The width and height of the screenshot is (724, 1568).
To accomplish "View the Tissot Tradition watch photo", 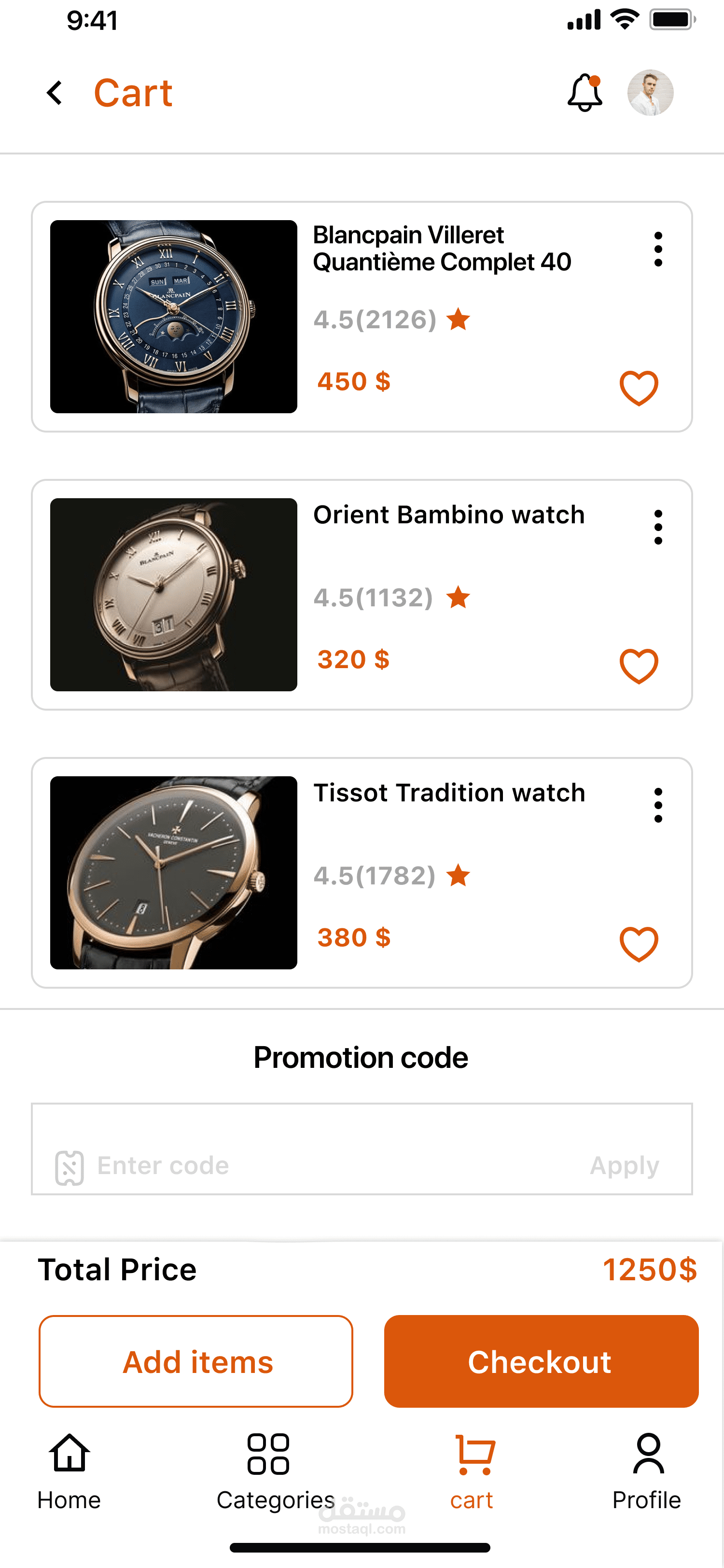I will pos(174,872).
